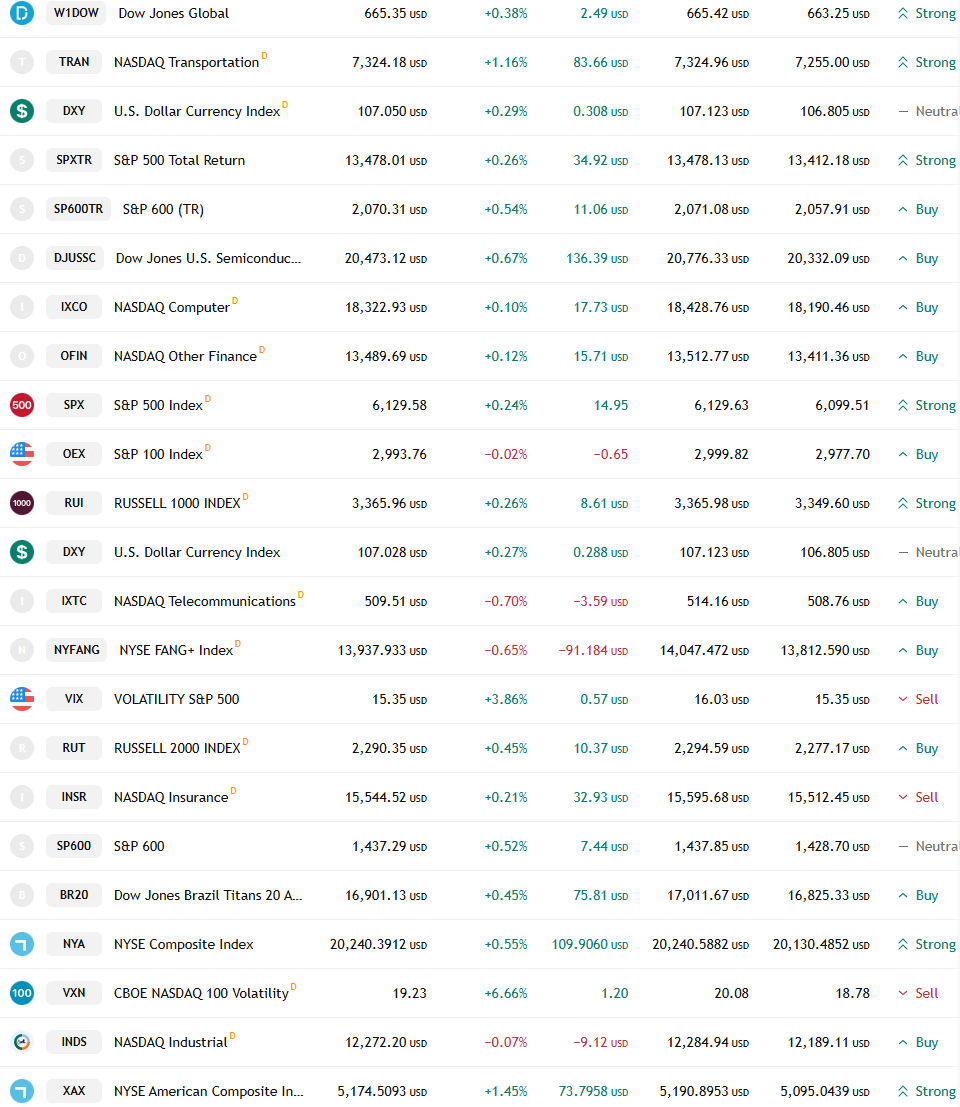The width and height of the screenshot is (960, 1107).
Task: Open the IXTC ticker symbol
Action: pos(74,601)
